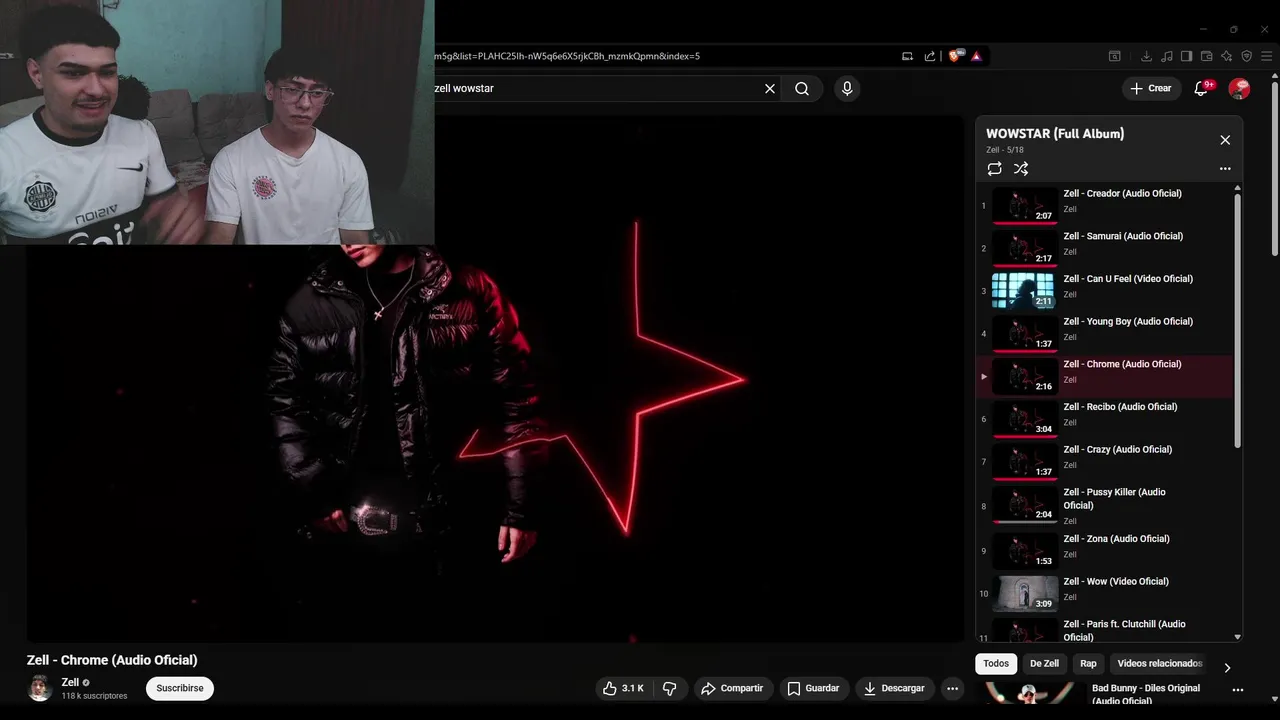Open the browser hamburger menu

(1266, 56)
